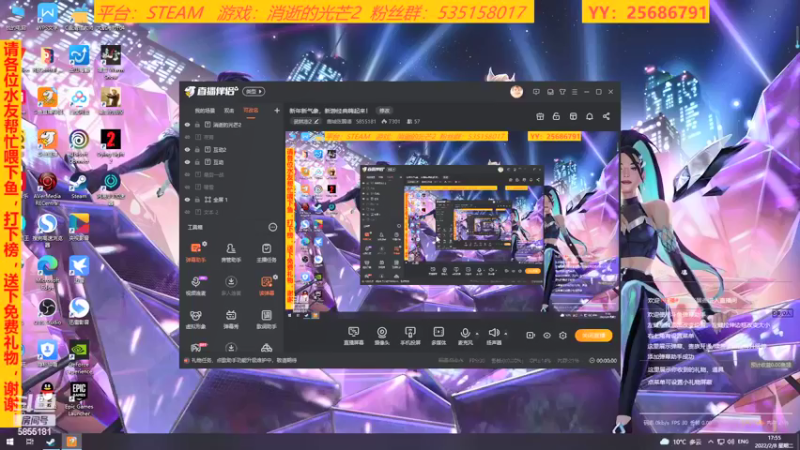Switch input language via ENG indicator
The width and height of the screenshot is (800, 450).
click(743, 442)
